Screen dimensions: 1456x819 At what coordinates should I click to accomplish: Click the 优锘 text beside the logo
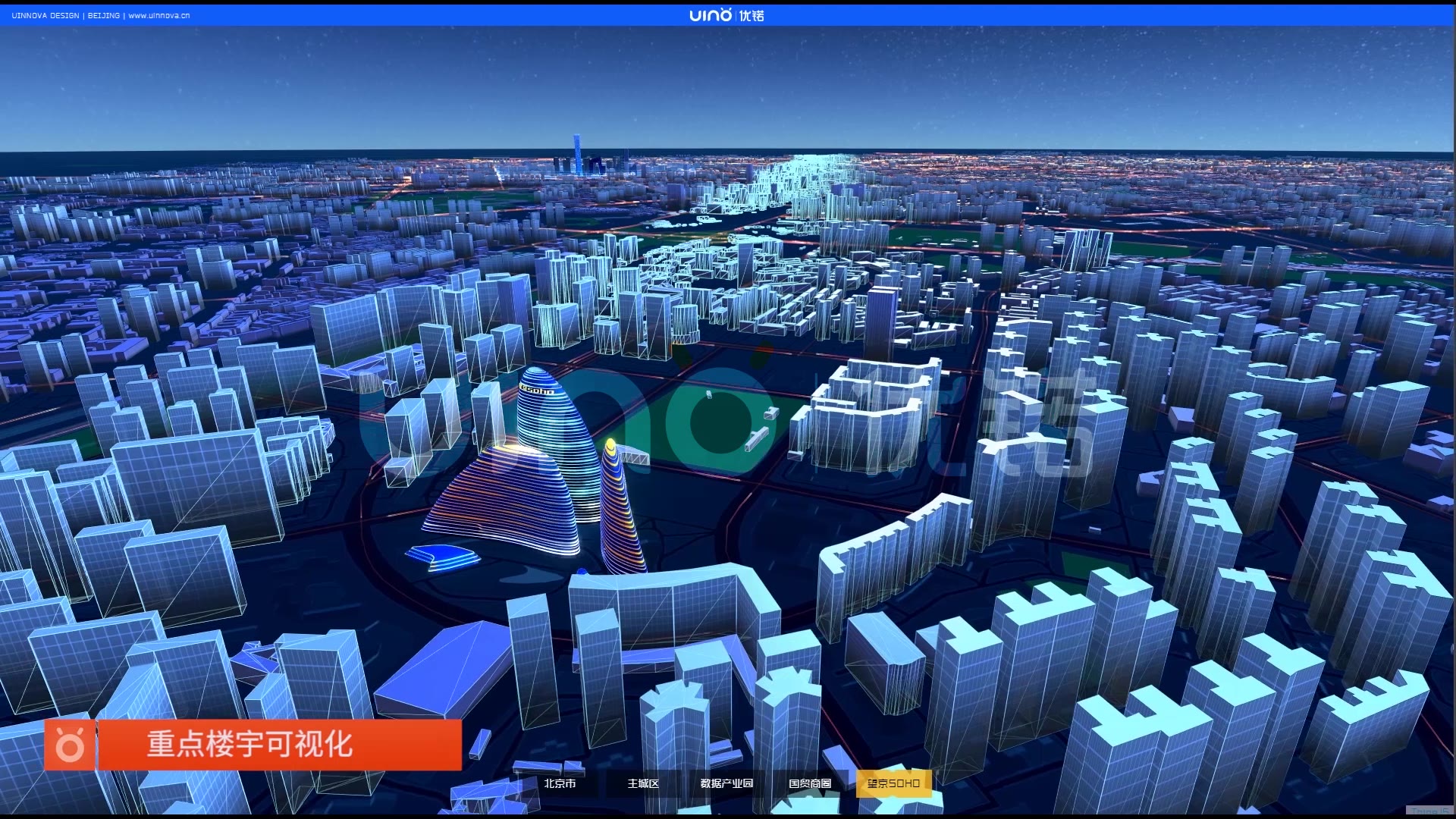tap(752, 15)
